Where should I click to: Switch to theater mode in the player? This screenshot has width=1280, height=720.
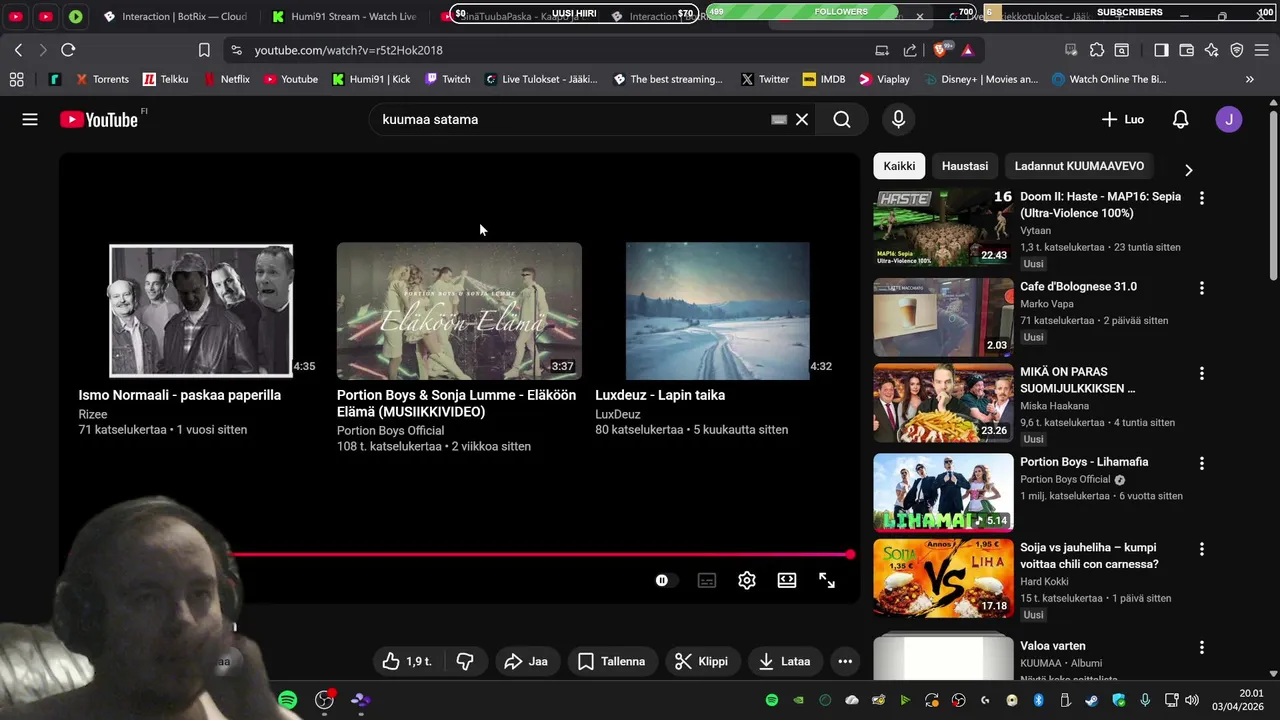pos(787,580)
